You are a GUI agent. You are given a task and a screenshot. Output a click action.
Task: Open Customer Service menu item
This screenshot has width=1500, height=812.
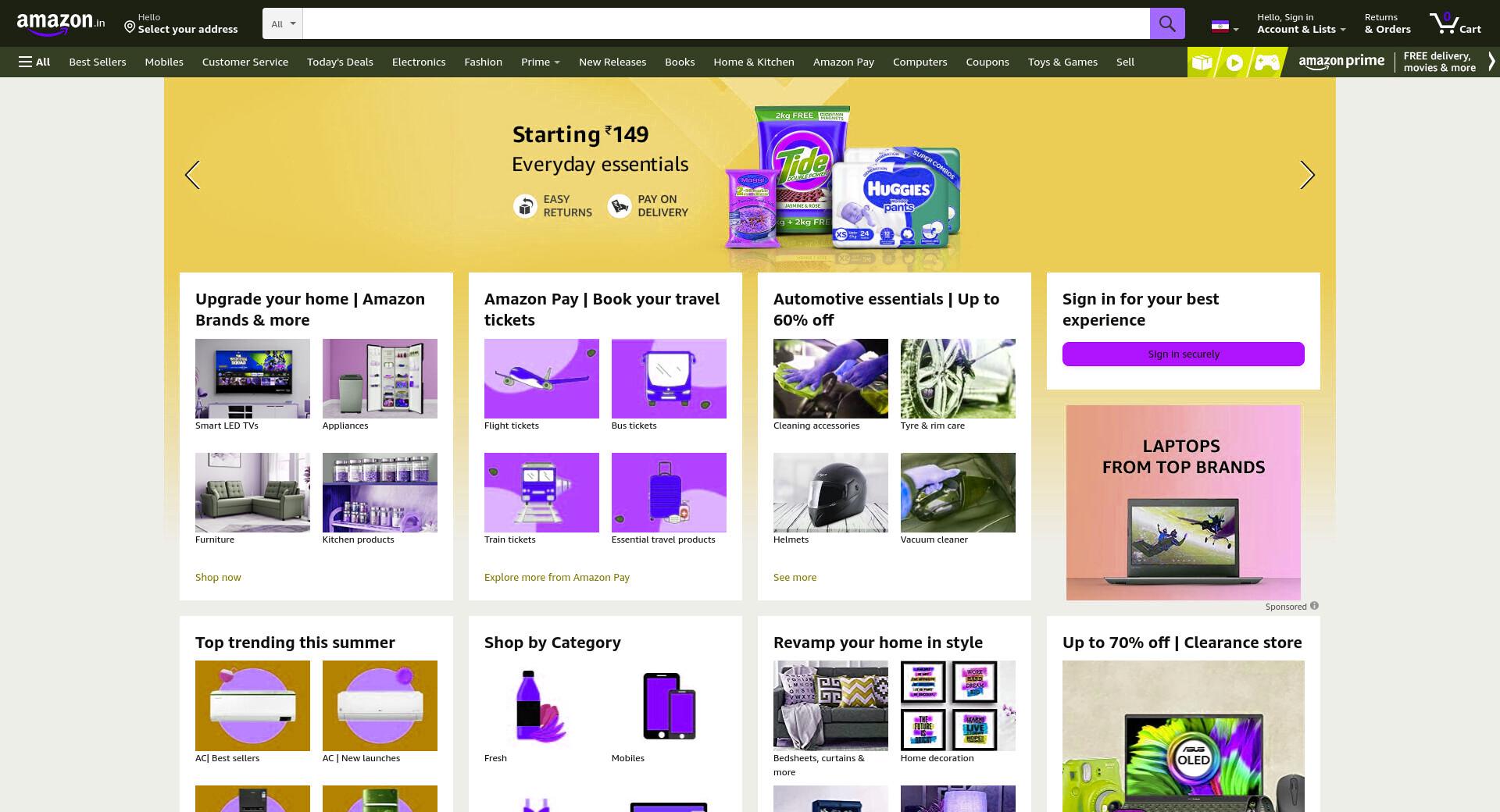pyautogui.click(x=245, y=62)
